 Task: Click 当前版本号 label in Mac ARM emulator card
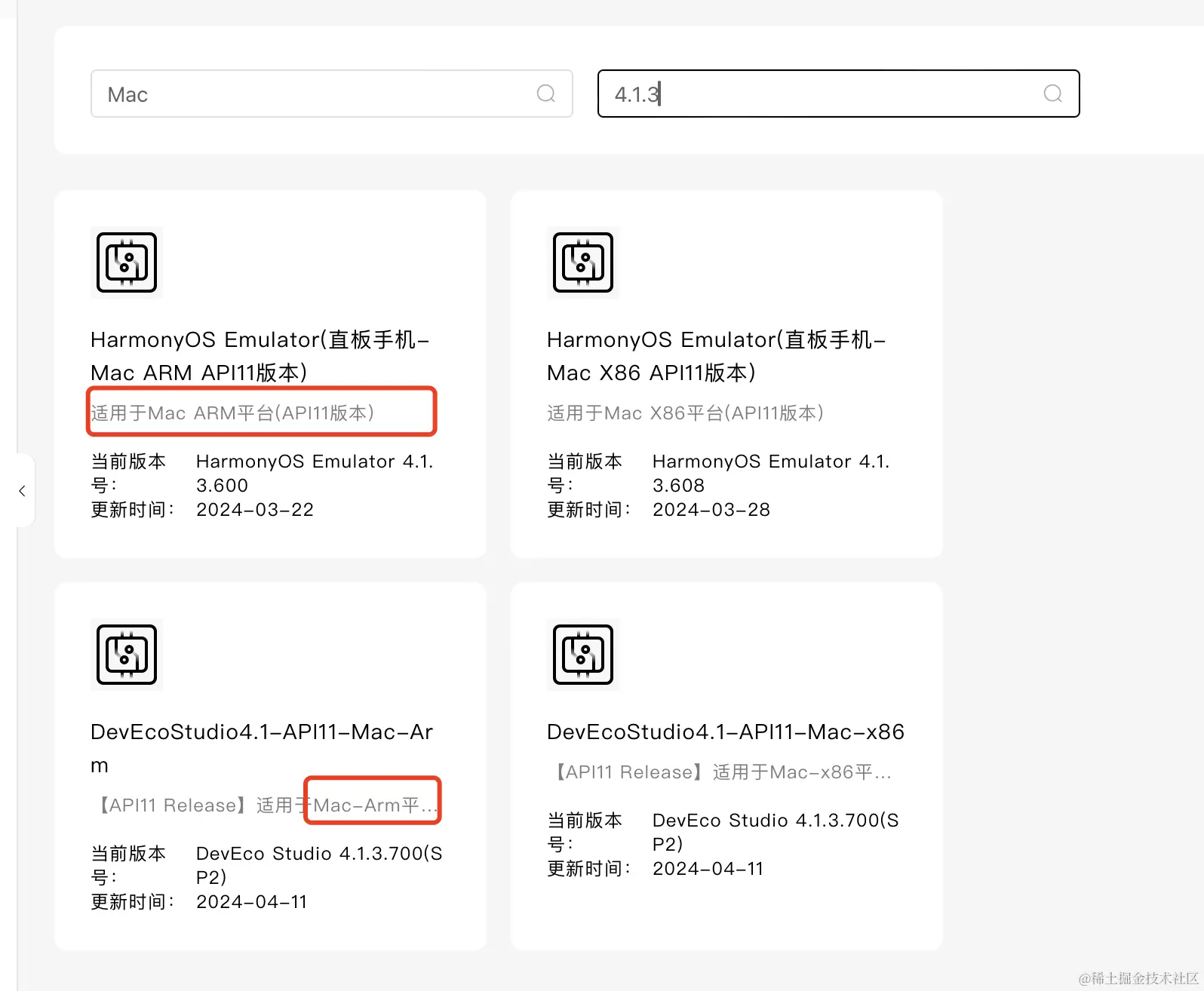(x=128, y=473)
